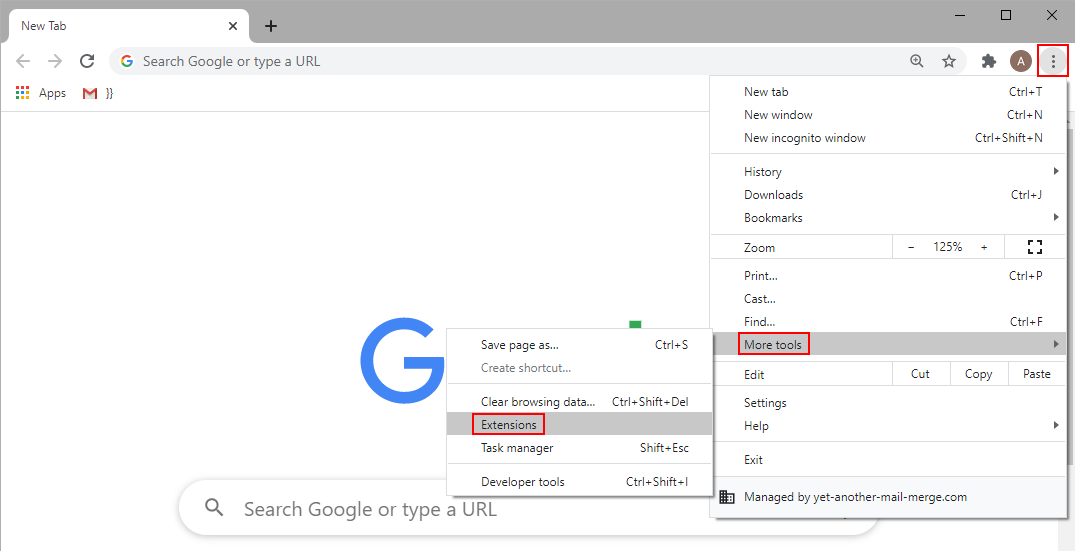Screen dimensions: 1075x551
Task: Increase zoom with the plus button
Action: (984, 247)
